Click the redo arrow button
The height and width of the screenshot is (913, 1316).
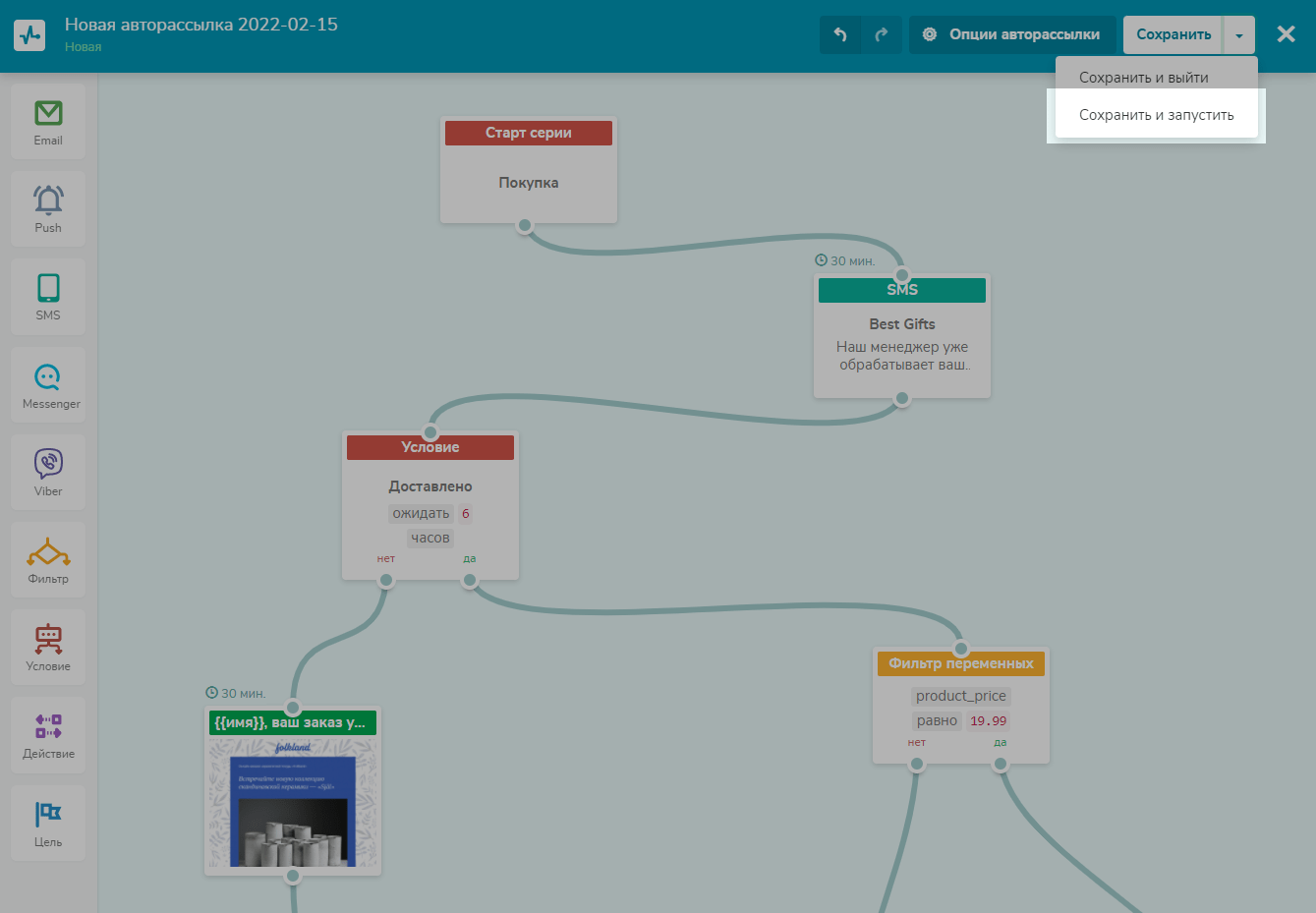(882, 34)
